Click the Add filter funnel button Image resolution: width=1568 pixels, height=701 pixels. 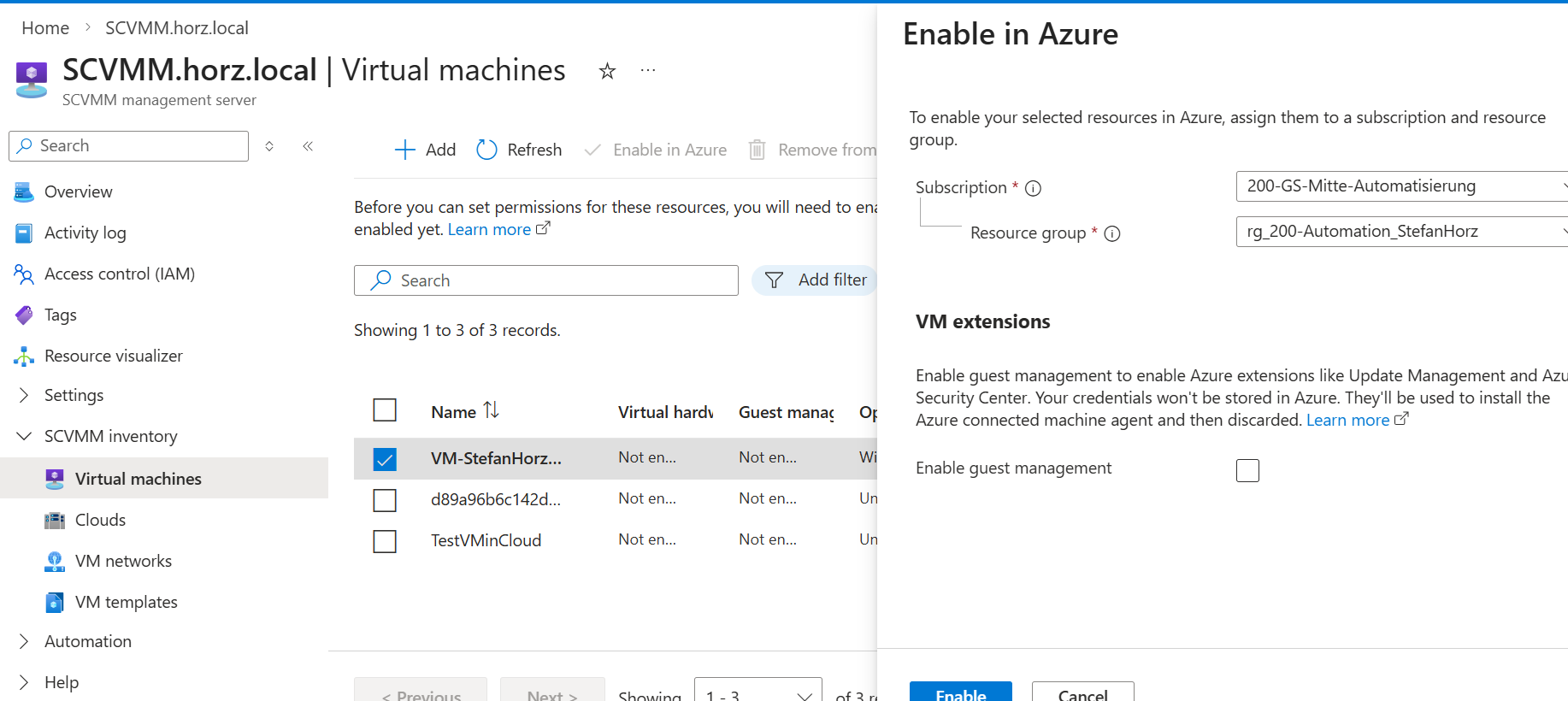coord(815,280)
